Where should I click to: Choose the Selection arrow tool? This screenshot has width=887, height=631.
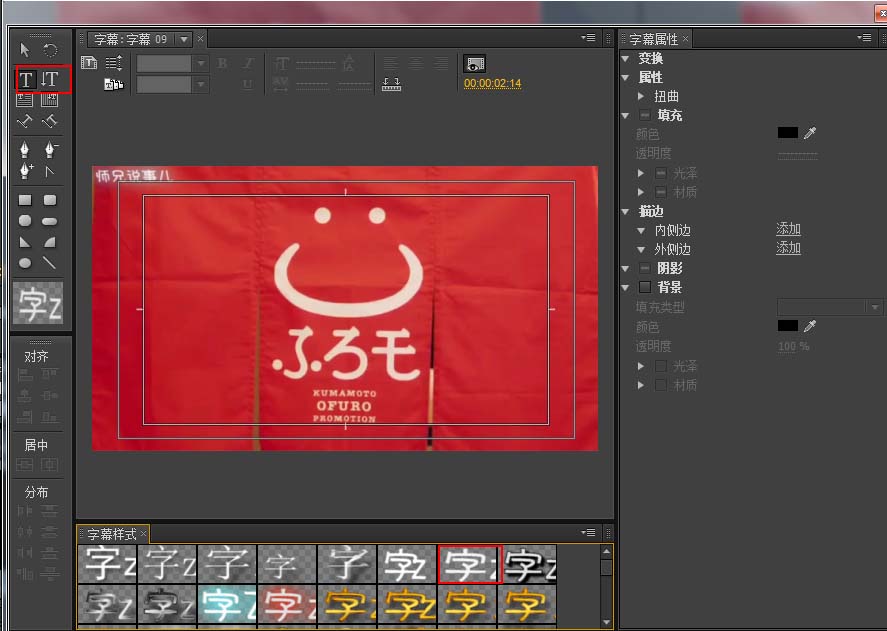tap(24, 48)
